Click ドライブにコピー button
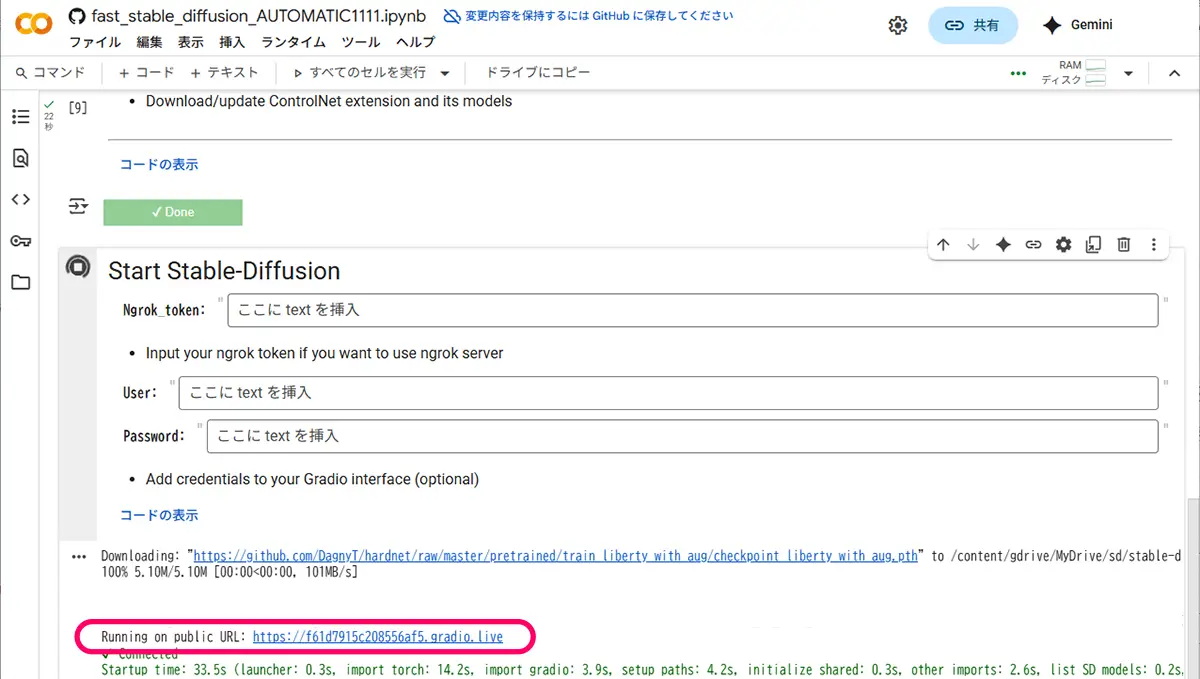Viewport: 1200px width, 679px height. 538,73
